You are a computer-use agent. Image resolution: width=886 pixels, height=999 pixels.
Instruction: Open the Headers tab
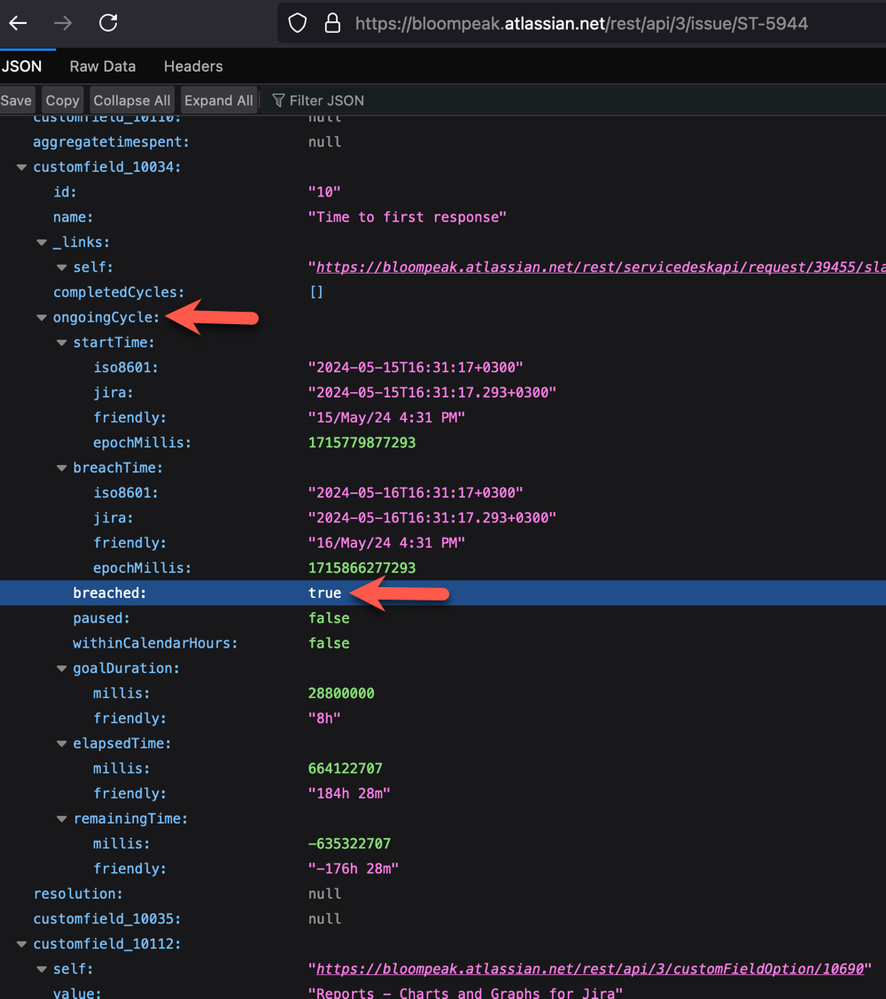pyautogui.click(x=193, y=66)
